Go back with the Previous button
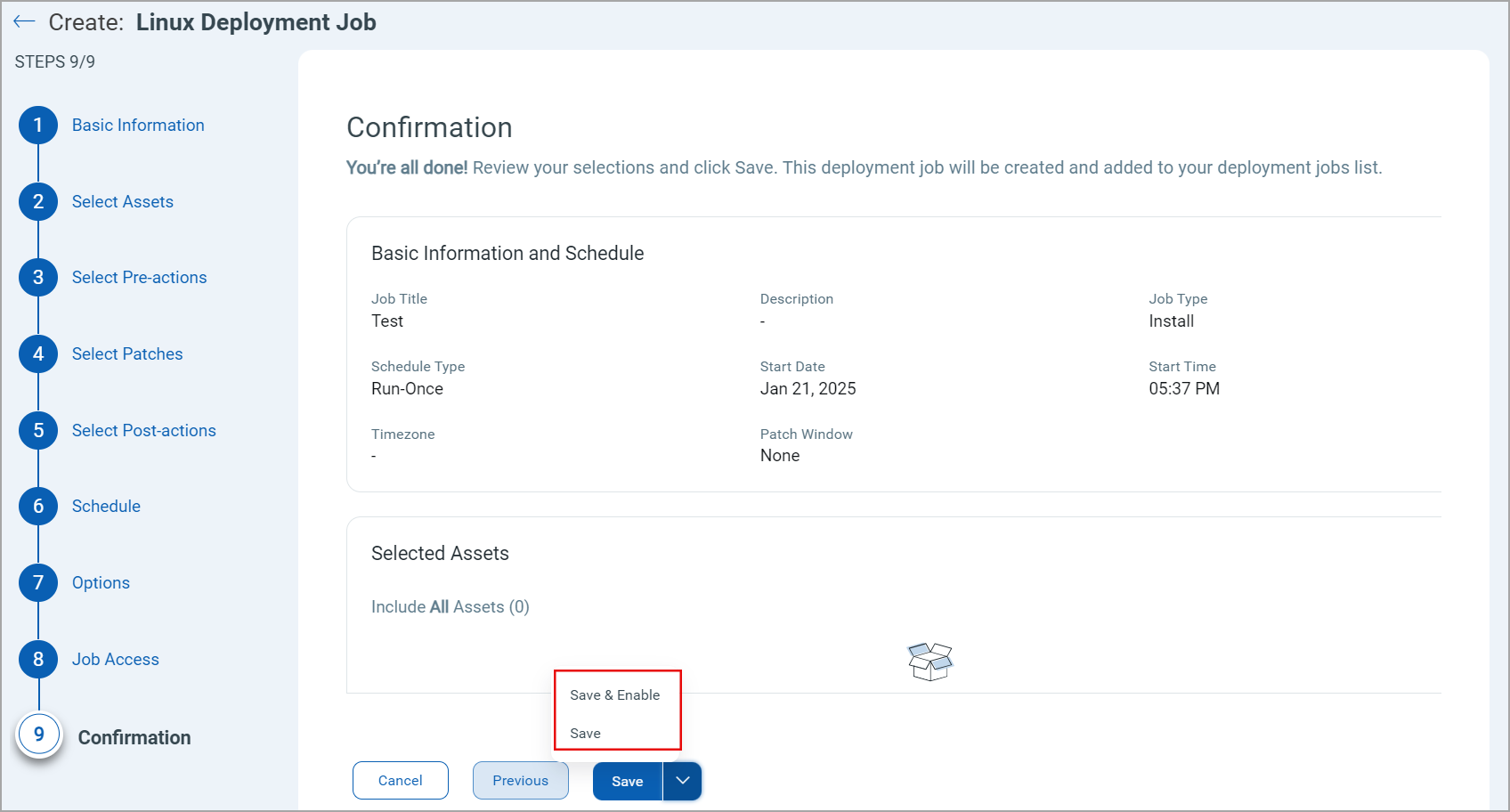1510x812 pixels. [x=521, y=781]
